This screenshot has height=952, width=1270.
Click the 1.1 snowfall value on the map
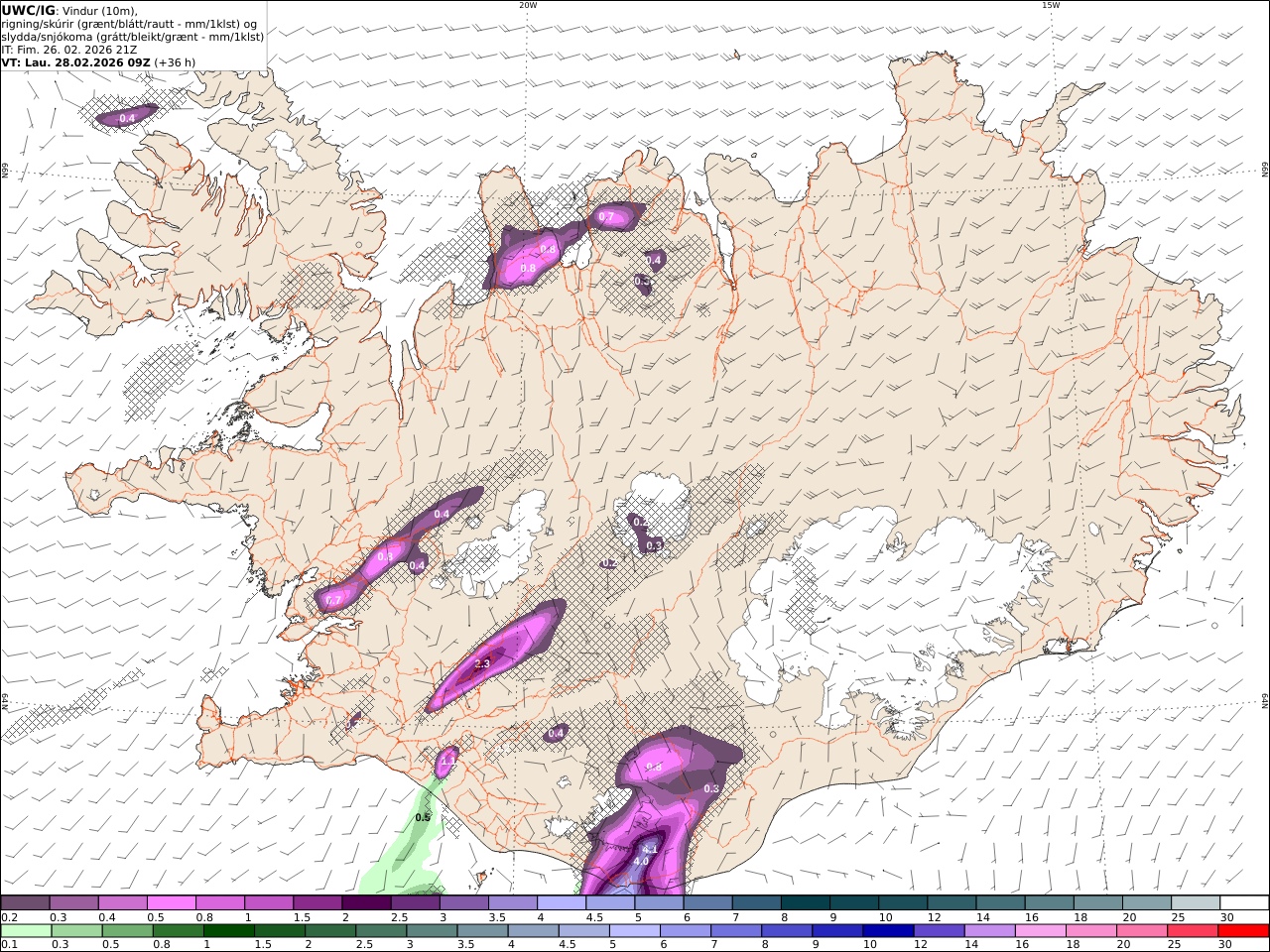tap(447, 762)
